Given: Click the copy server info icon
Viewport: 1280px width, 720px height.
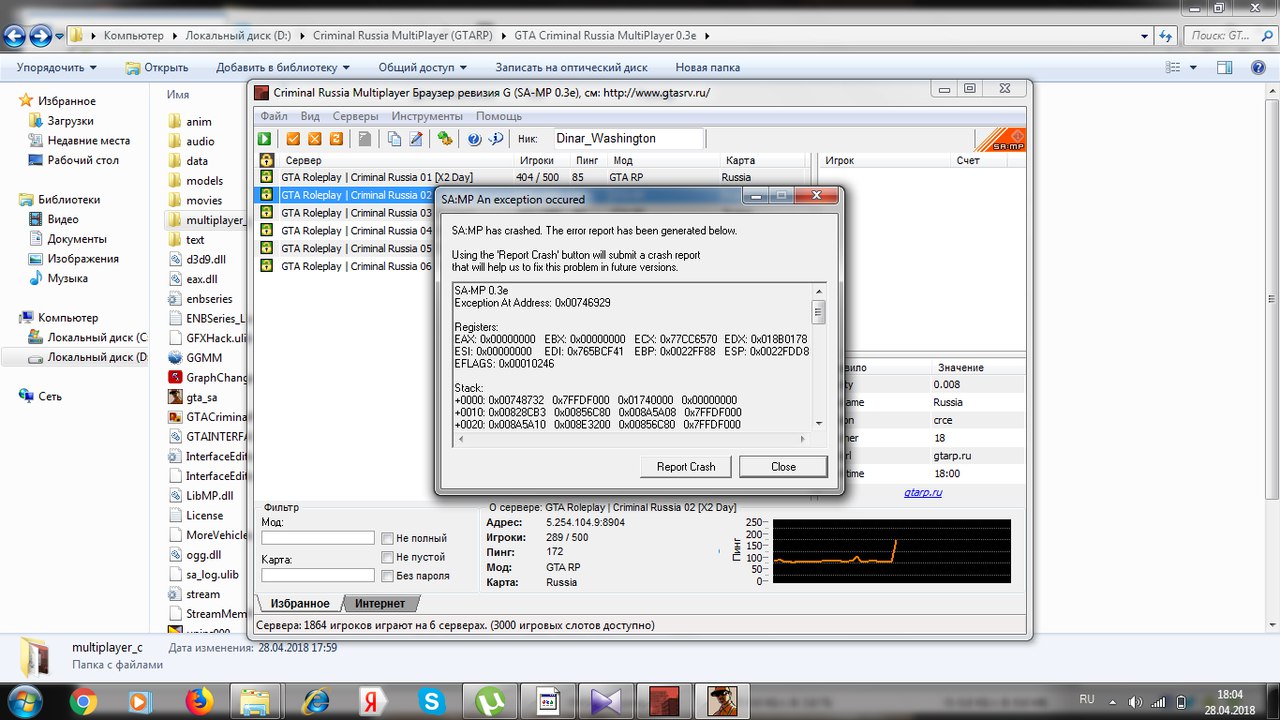Looking at the screenshot, I should point(395,139).
